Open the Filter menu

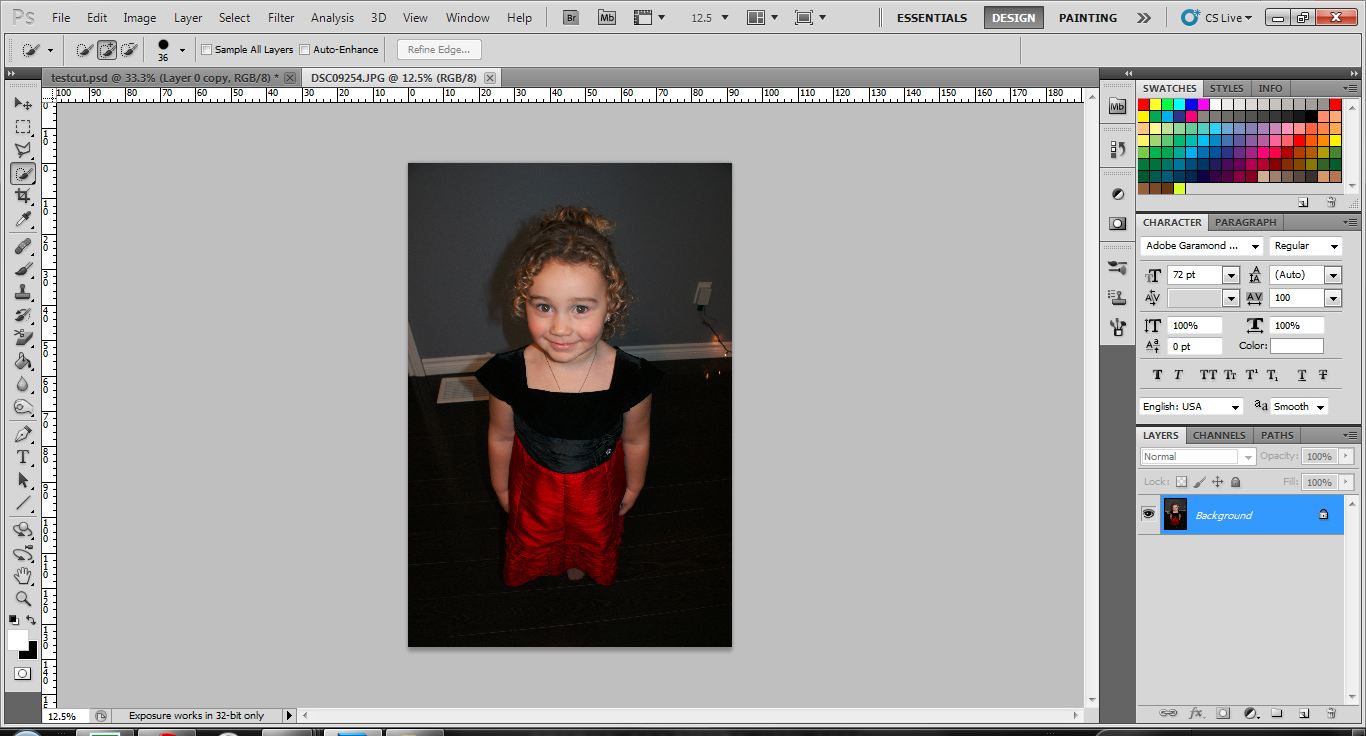tap(281, 17)
